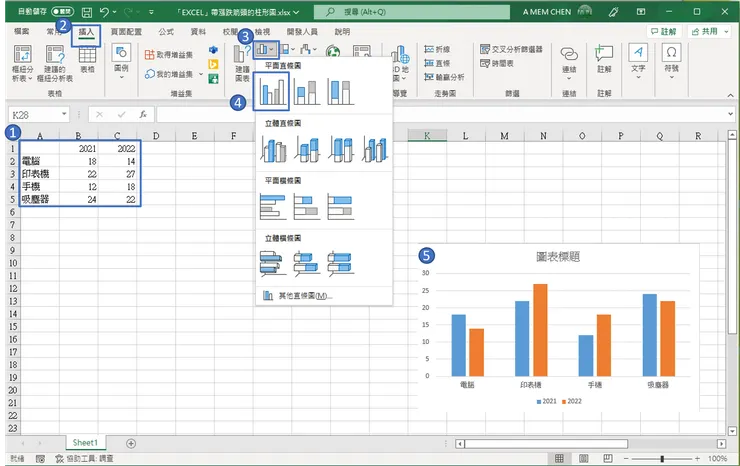
Task: Click the 搜尋 search box
Action: click(412, 12)
